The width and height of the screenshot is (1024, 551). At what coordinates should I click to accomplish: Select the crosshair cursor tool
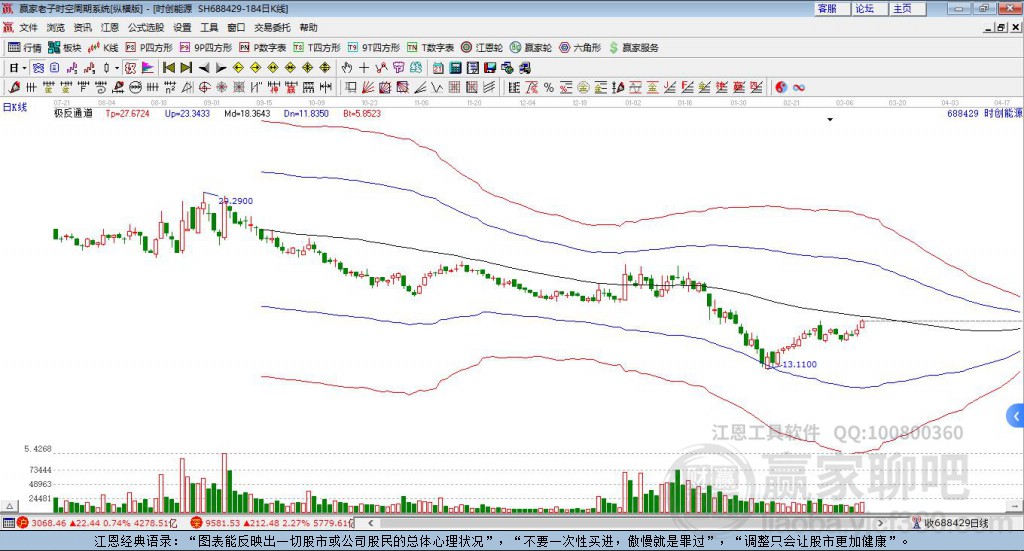click(364, 68)
